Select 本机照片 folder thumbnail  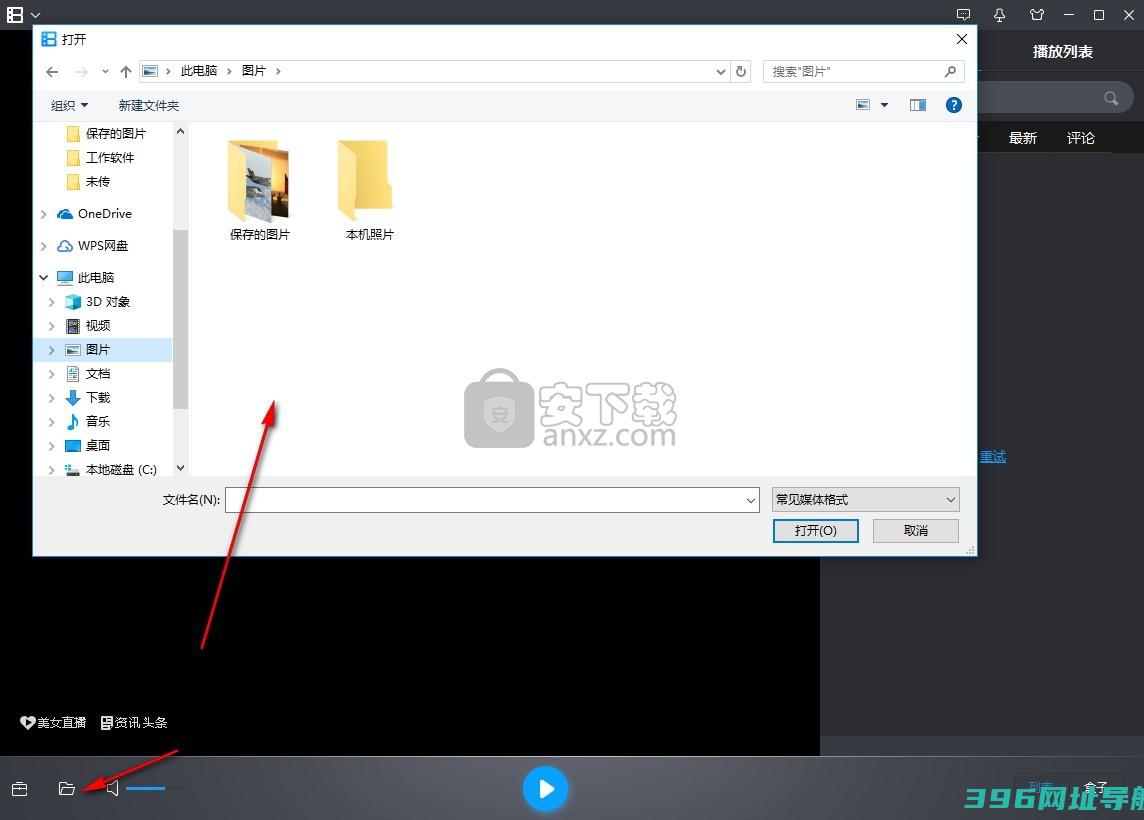369,190
